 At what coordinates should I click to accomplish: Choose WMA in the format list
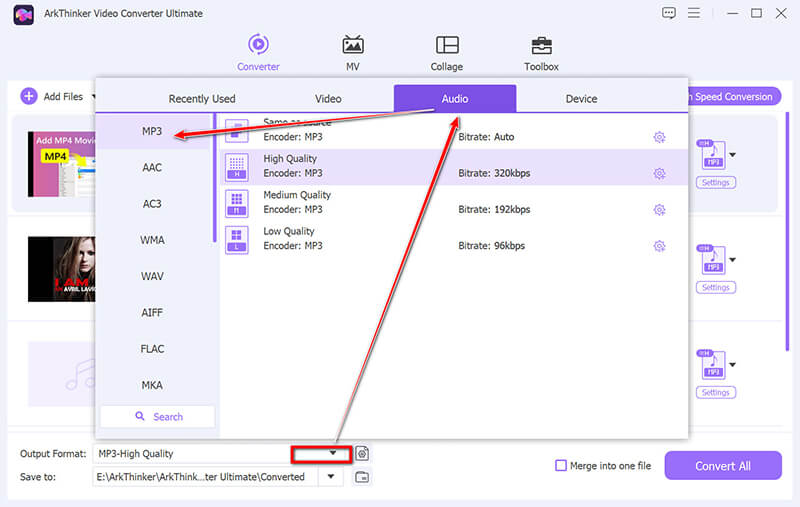click(152, 240)
